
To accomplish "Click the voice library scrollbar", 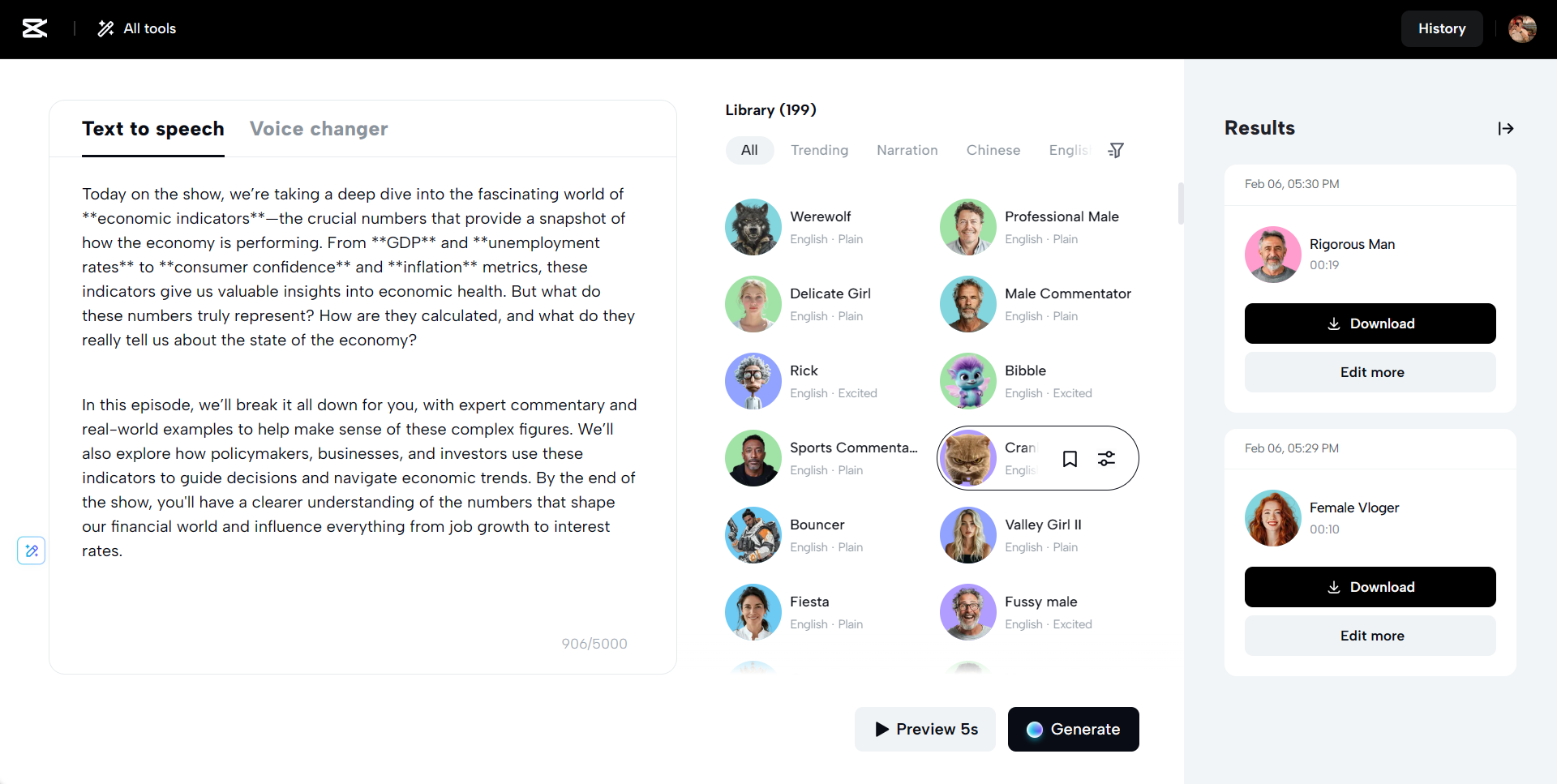I will click(1181, 203).
